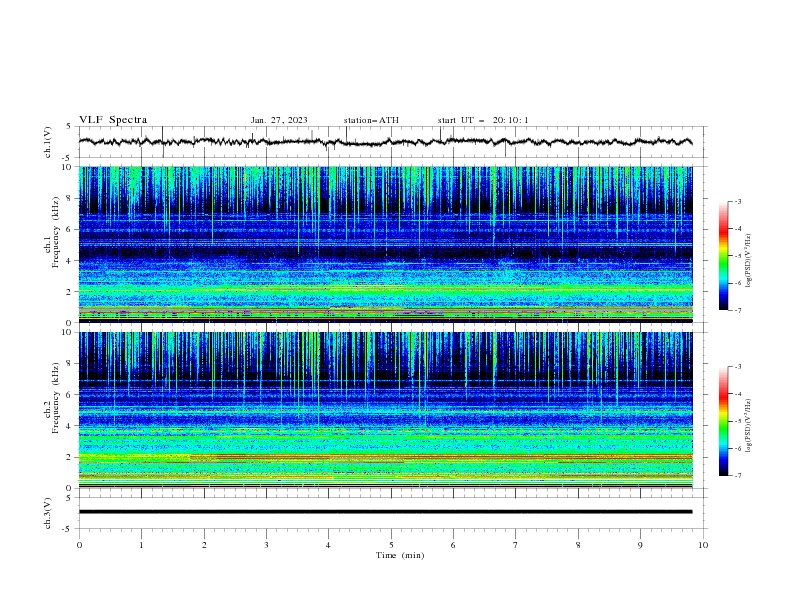Click the '-5' tick on ch.2 colorbar
This screenshot has height=612, width=792.
tap(738, 421)
